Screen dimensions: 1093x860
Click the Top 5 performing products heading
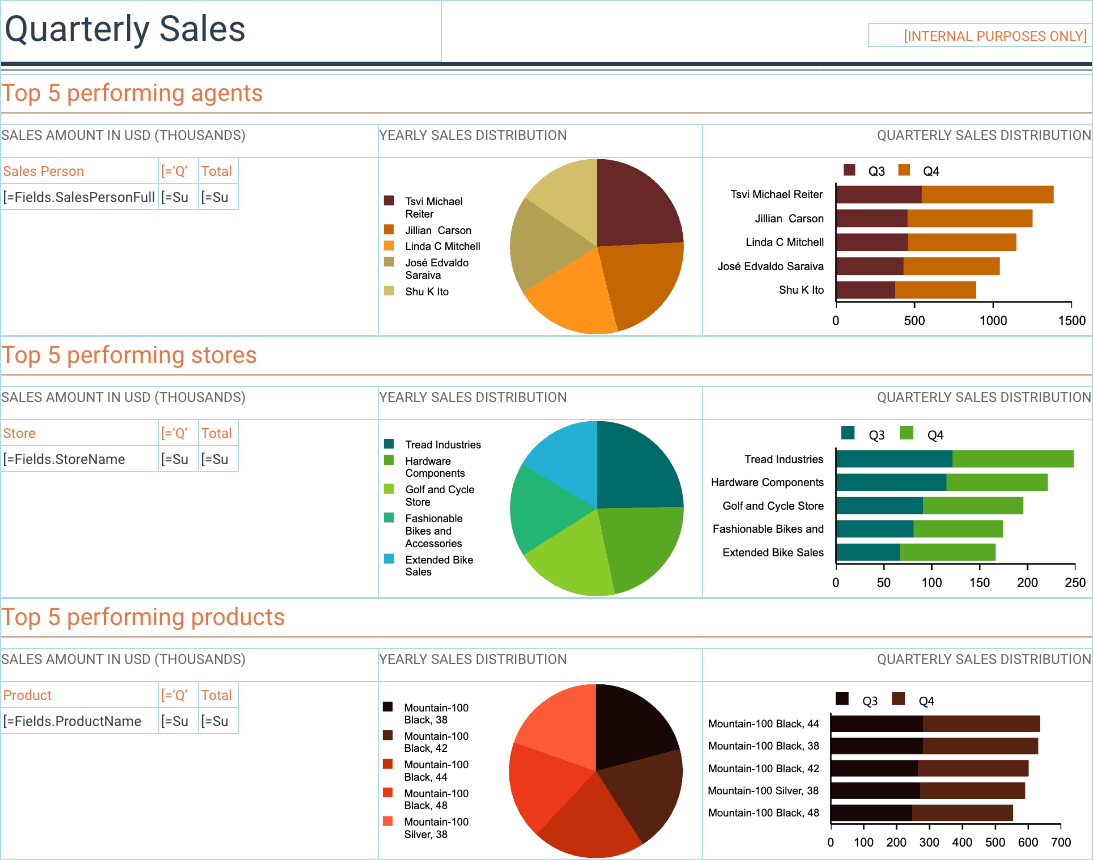coord(143,618)
